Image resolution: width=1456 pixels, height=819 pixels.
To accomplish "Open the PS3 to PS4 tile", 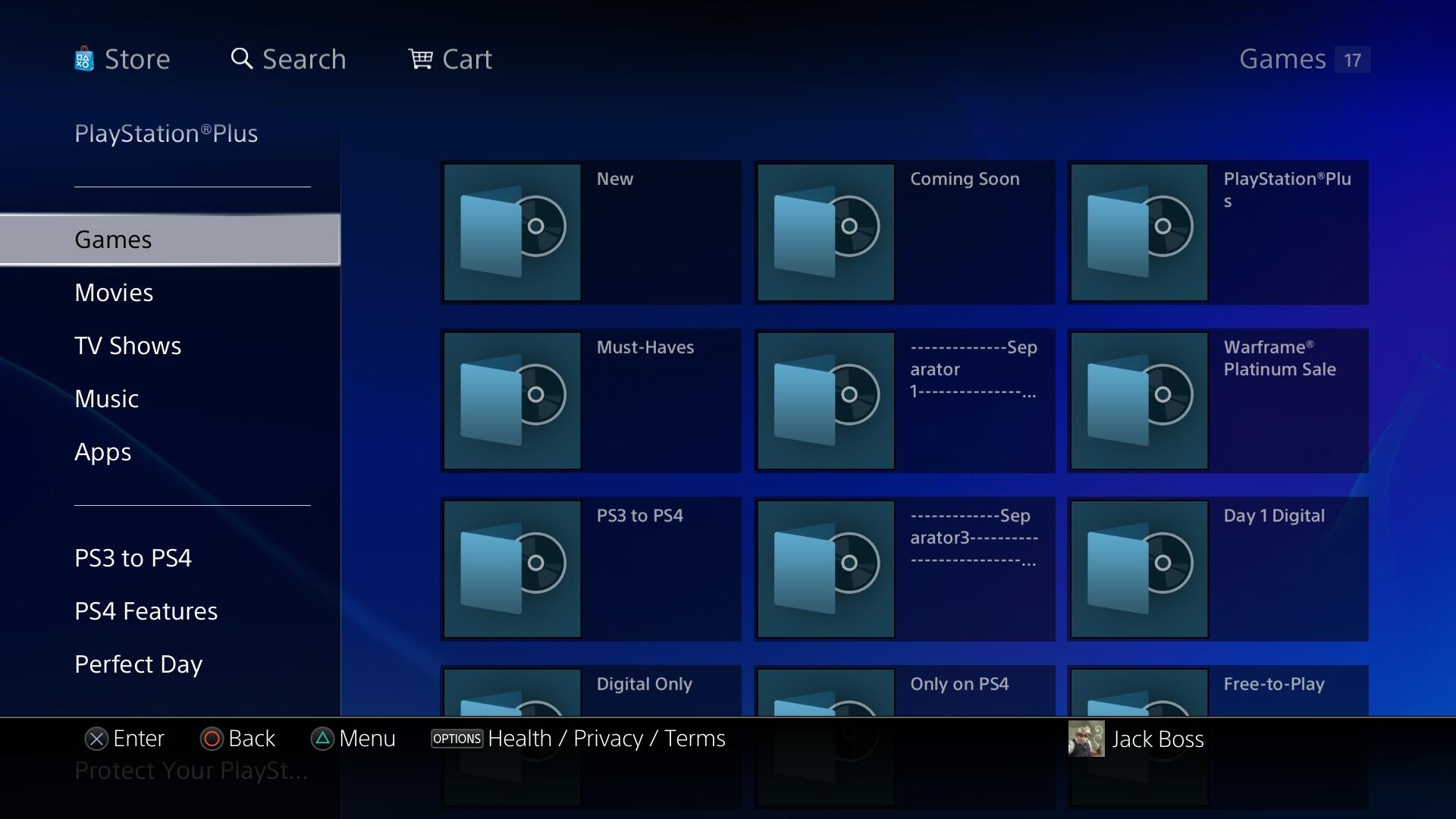I will [591, 570].
